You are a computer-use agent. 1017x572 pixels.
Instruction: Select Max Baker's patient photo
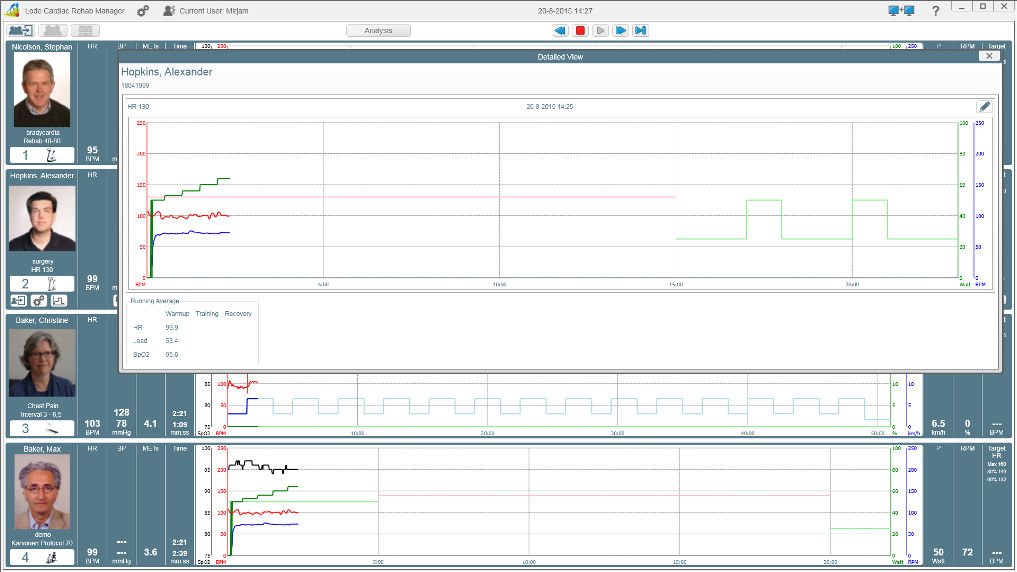point(41,492)
